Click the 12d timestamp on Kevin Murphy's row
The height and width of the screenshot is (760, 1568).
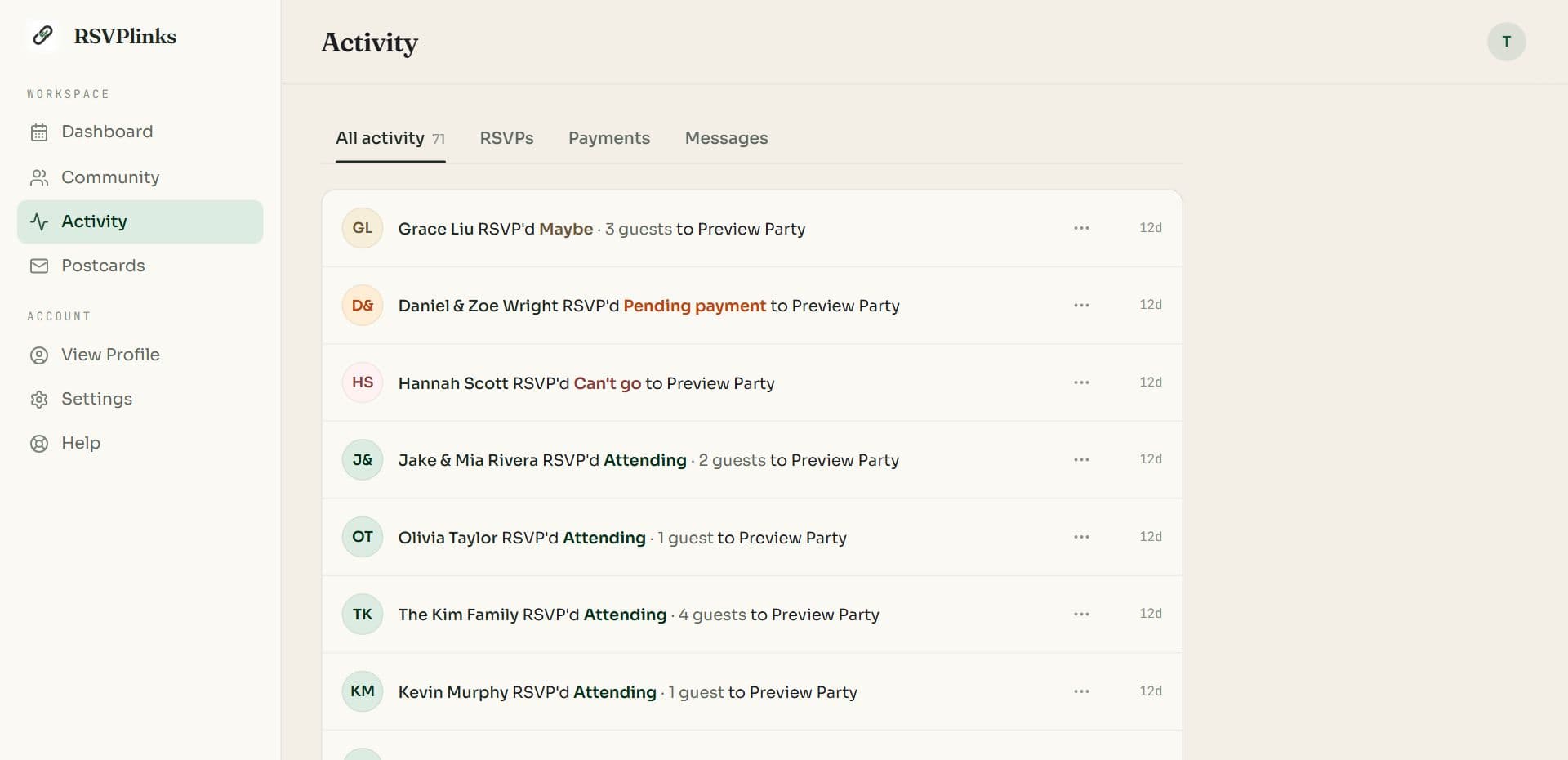pos(1151,691)
